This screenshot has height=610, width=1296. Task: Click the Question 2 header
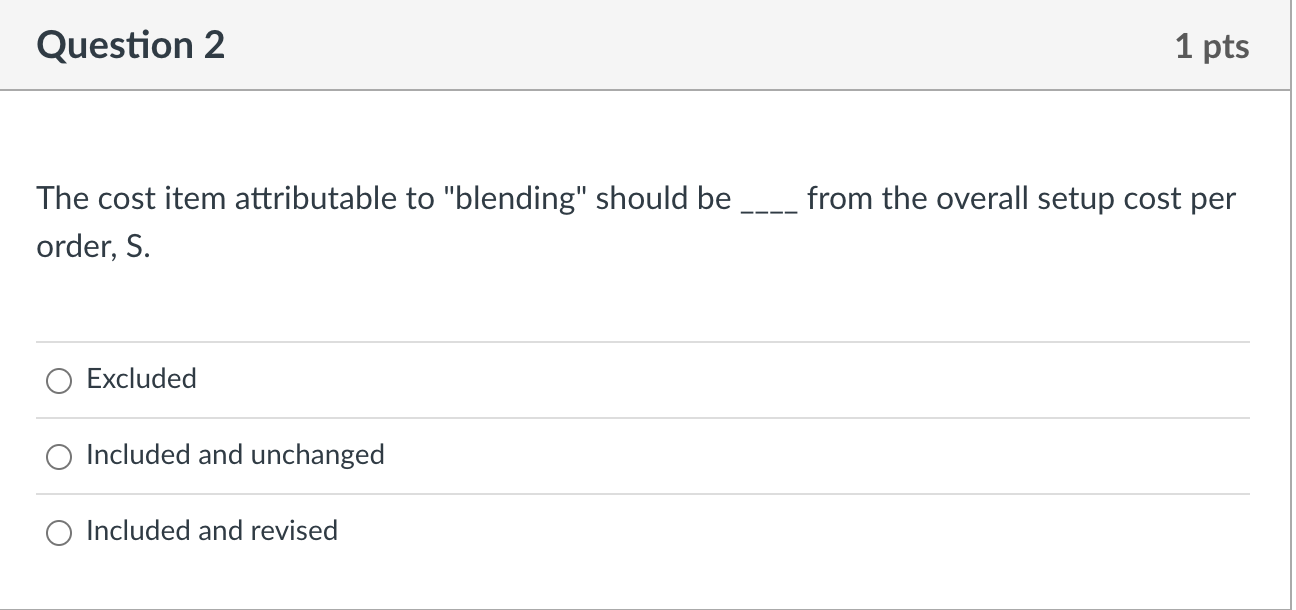click(129, 44)
